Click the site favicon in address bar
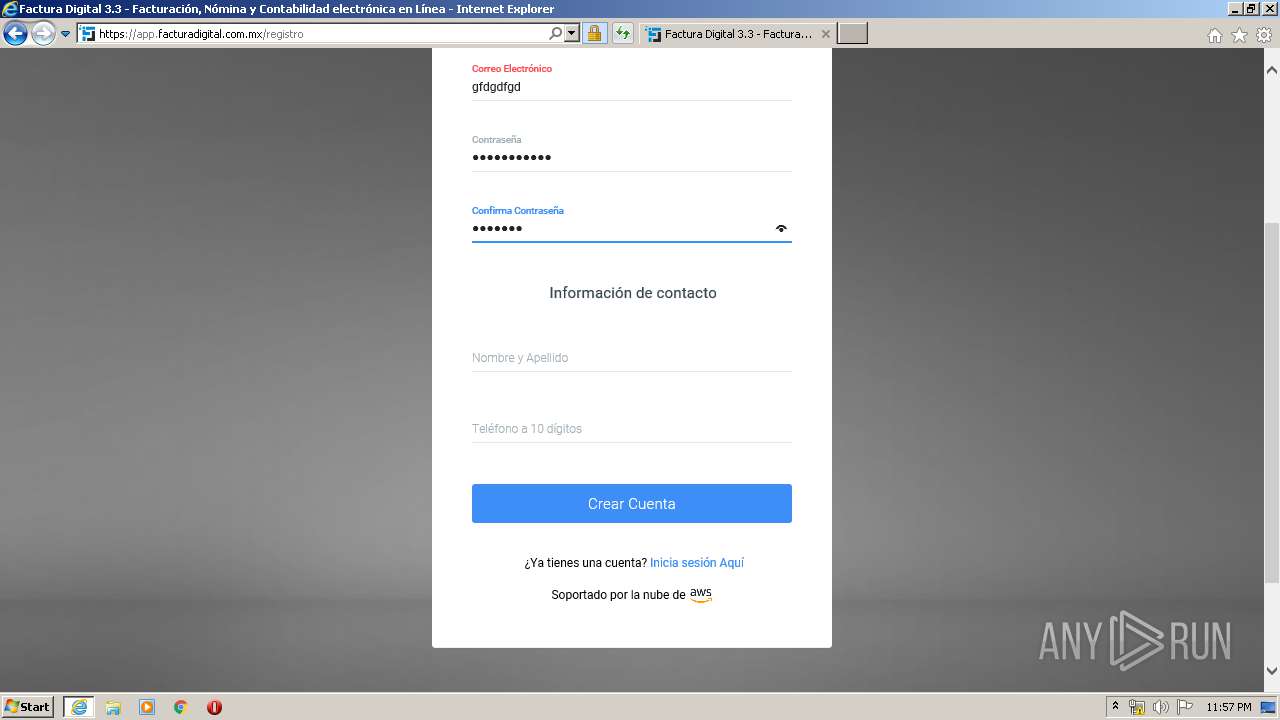The width and height of the screenshot is (1280, 720). 88,34
